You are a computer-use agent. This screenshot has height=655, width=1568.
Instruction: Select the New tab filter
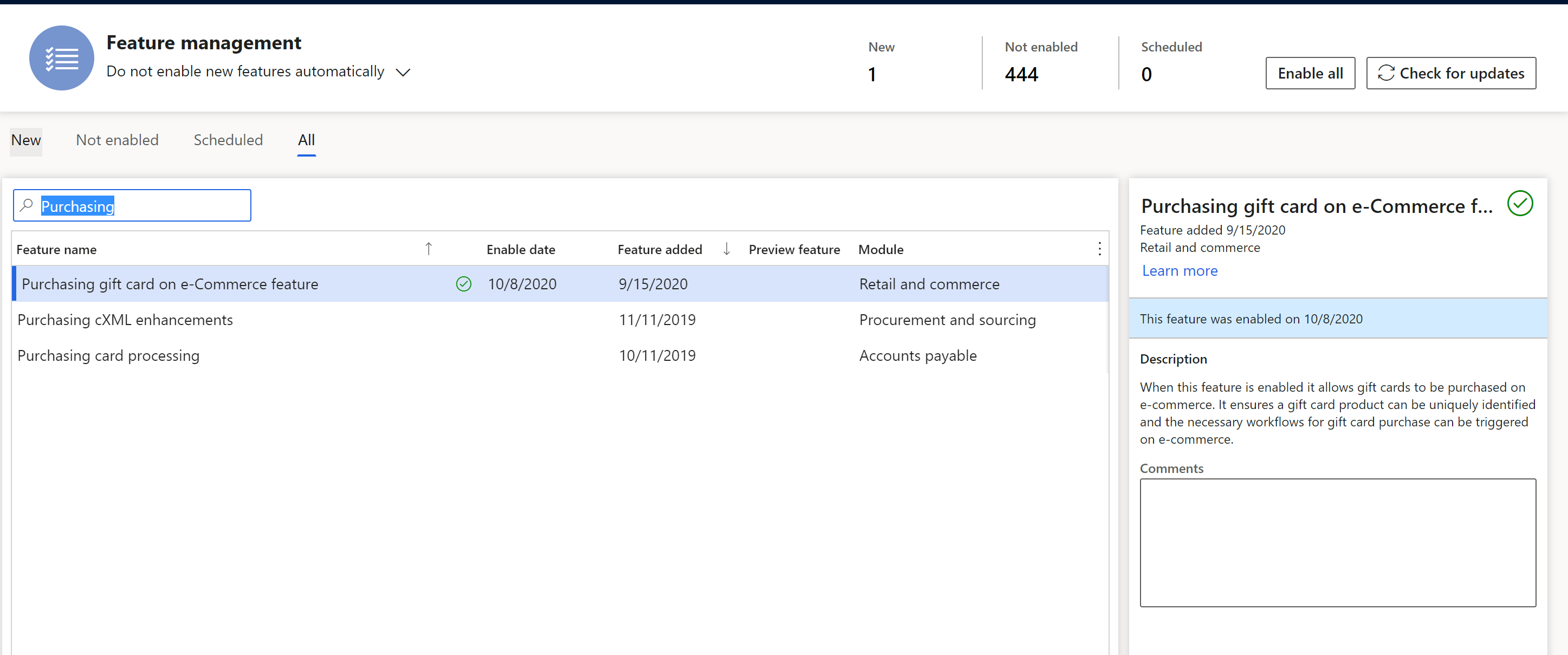click(x=25, y=140)
